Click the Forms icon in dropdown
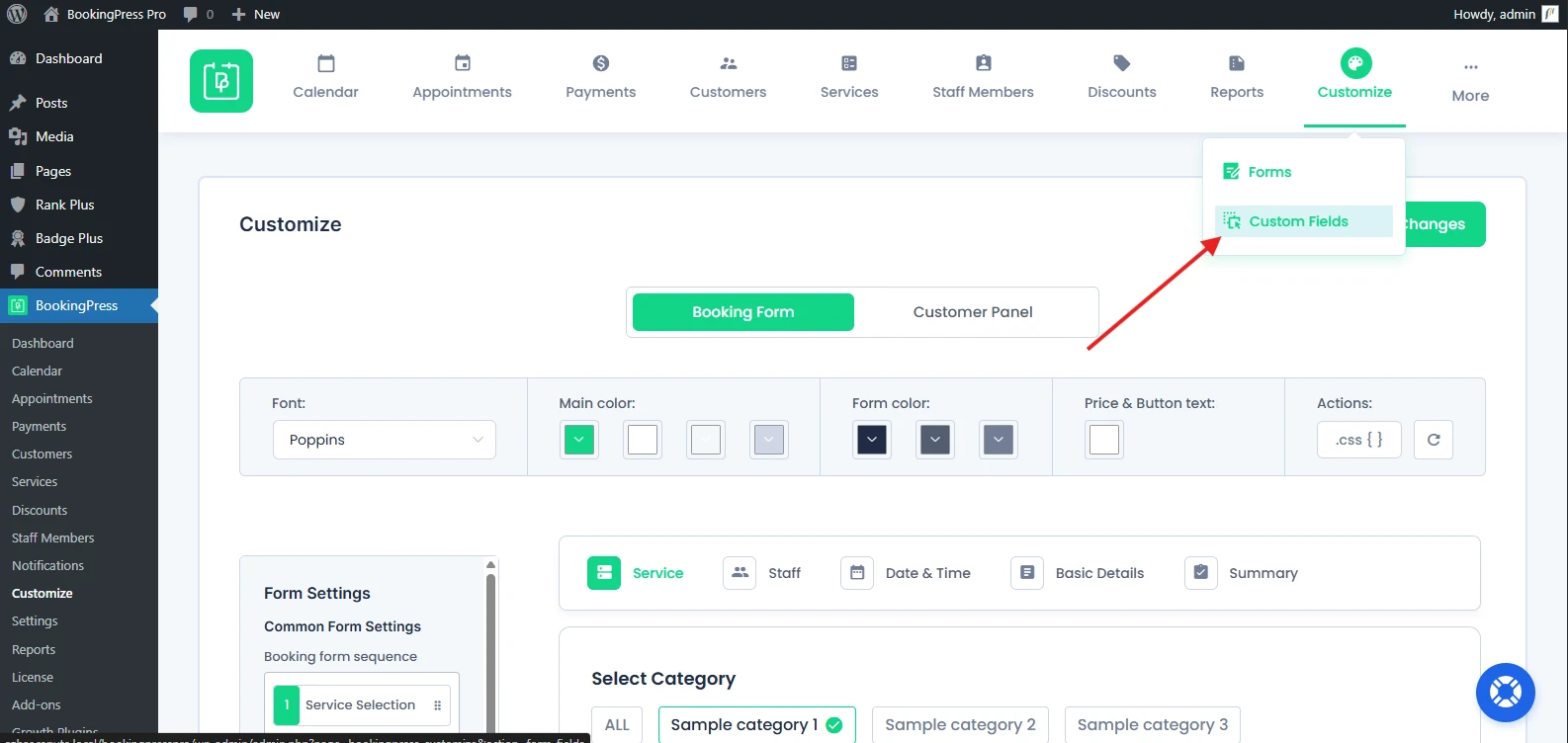The image size is (1568, 743). point(1232,171)
